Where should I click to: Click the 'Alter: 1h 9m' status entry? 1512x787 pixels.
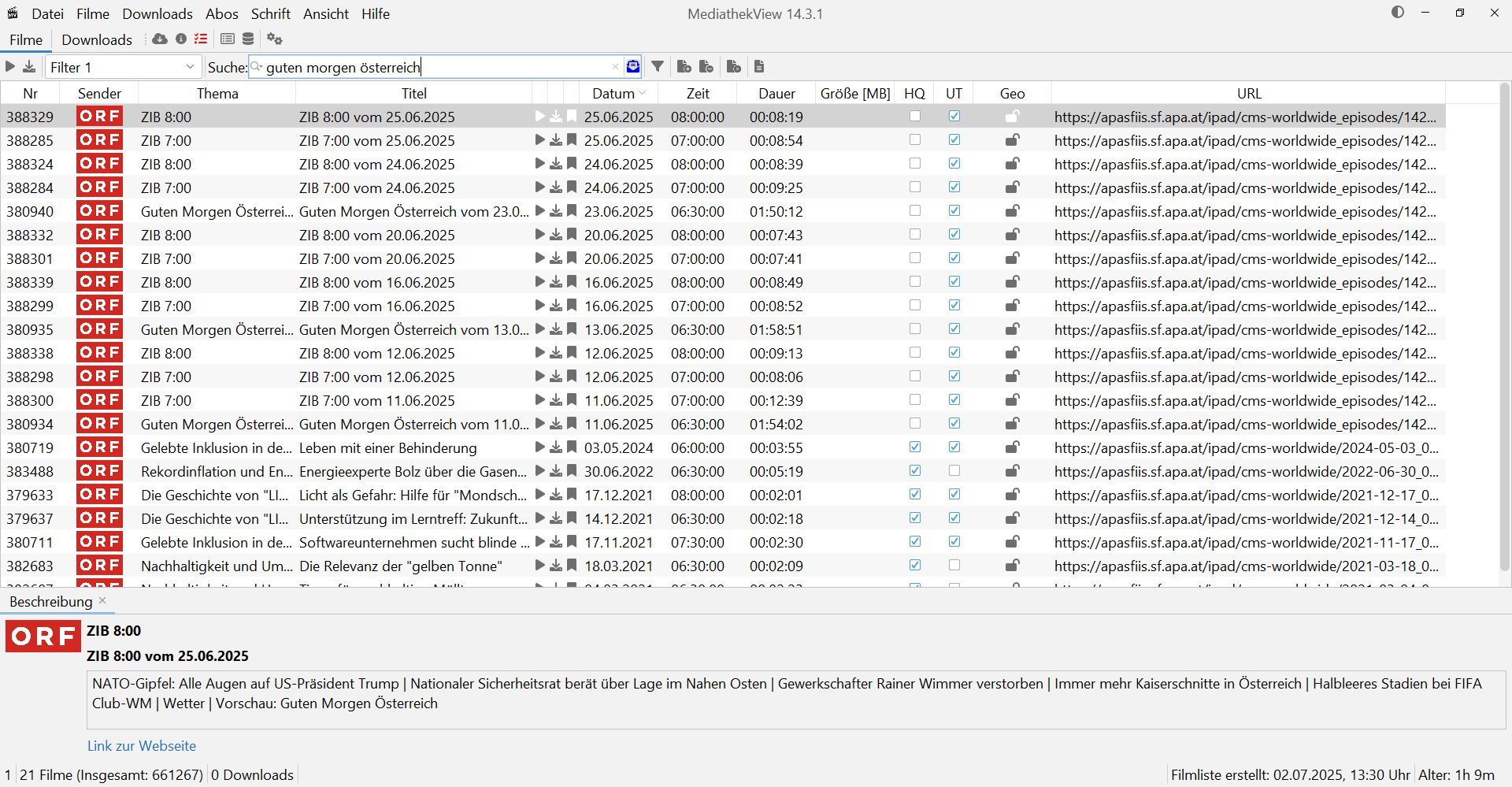pyautogui.click(x=1456, y=774)
